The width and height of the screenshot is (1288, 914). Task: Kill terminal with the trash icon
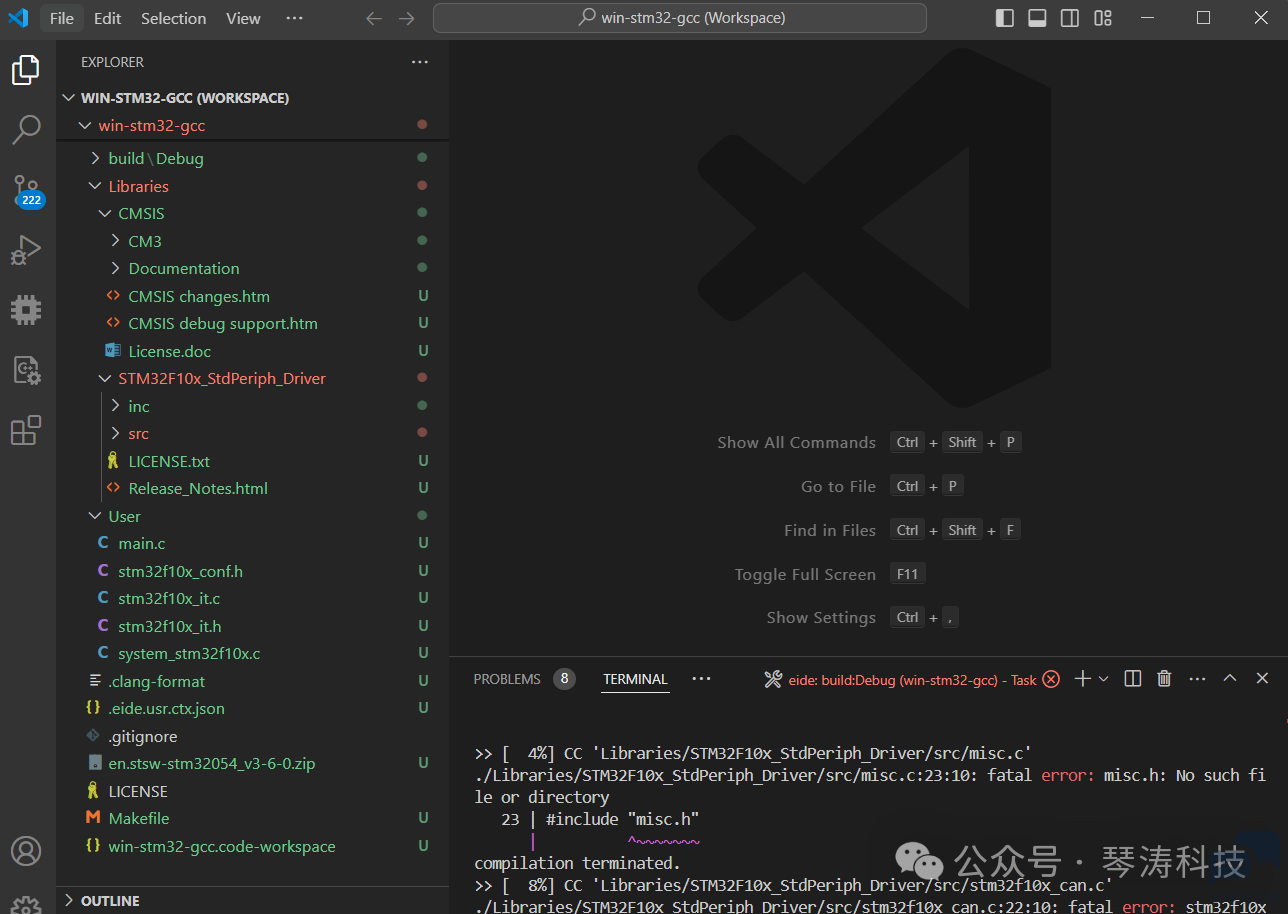tap(1164, 679)
